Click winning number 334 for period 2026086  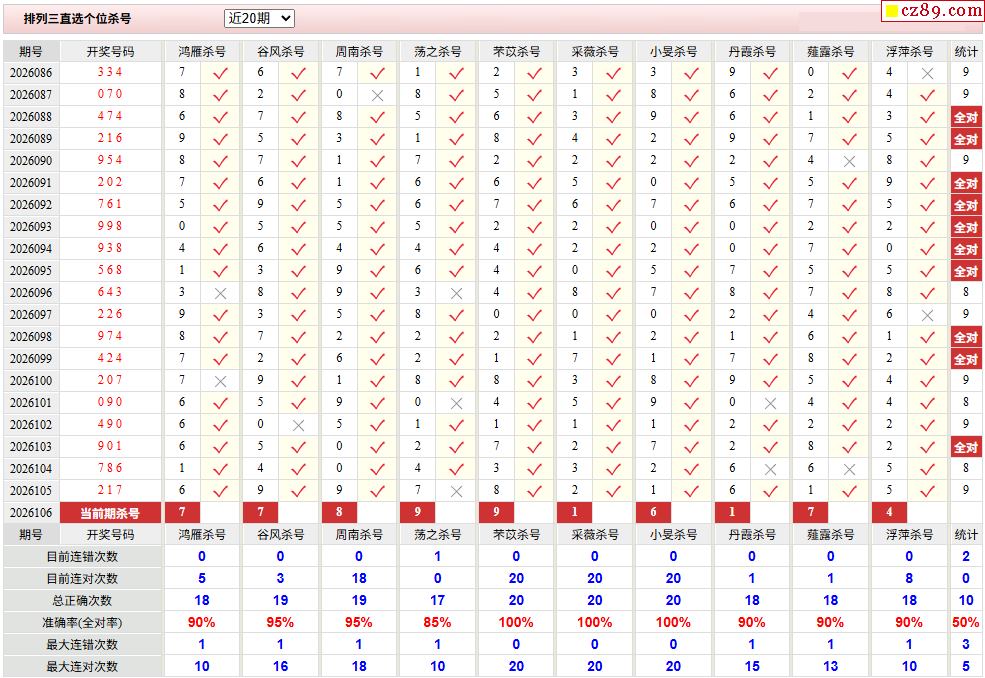pyautogui.click(x=110, y=72)
